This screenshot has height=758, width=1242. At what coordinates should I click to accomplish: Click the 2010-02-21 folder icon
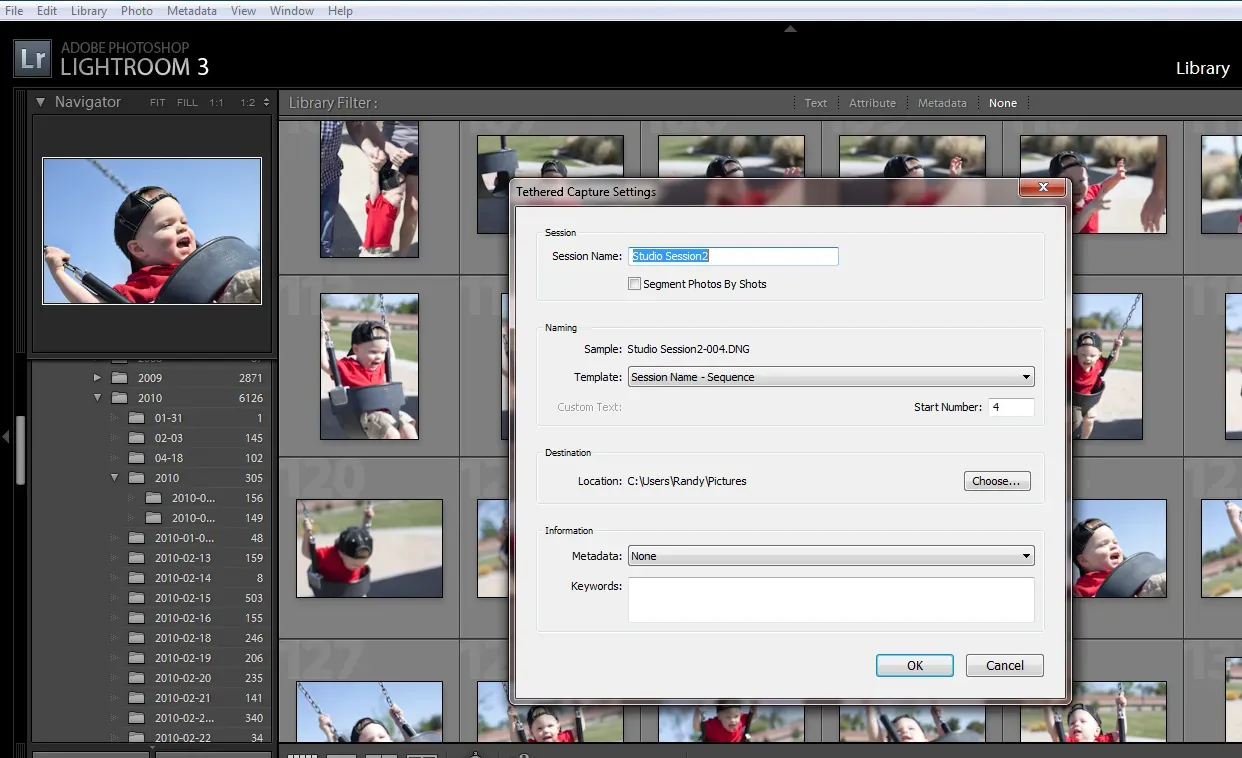click(137, 698)
